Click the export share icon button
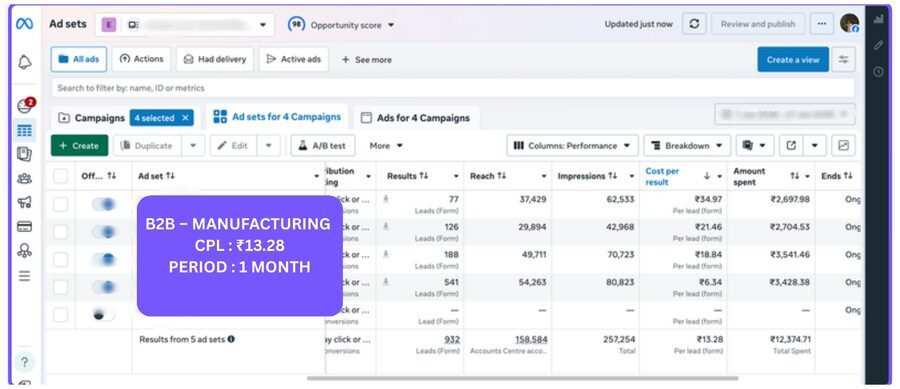Image resolution: width=900 pixels, height=389 pixels. tap(791, 146)
